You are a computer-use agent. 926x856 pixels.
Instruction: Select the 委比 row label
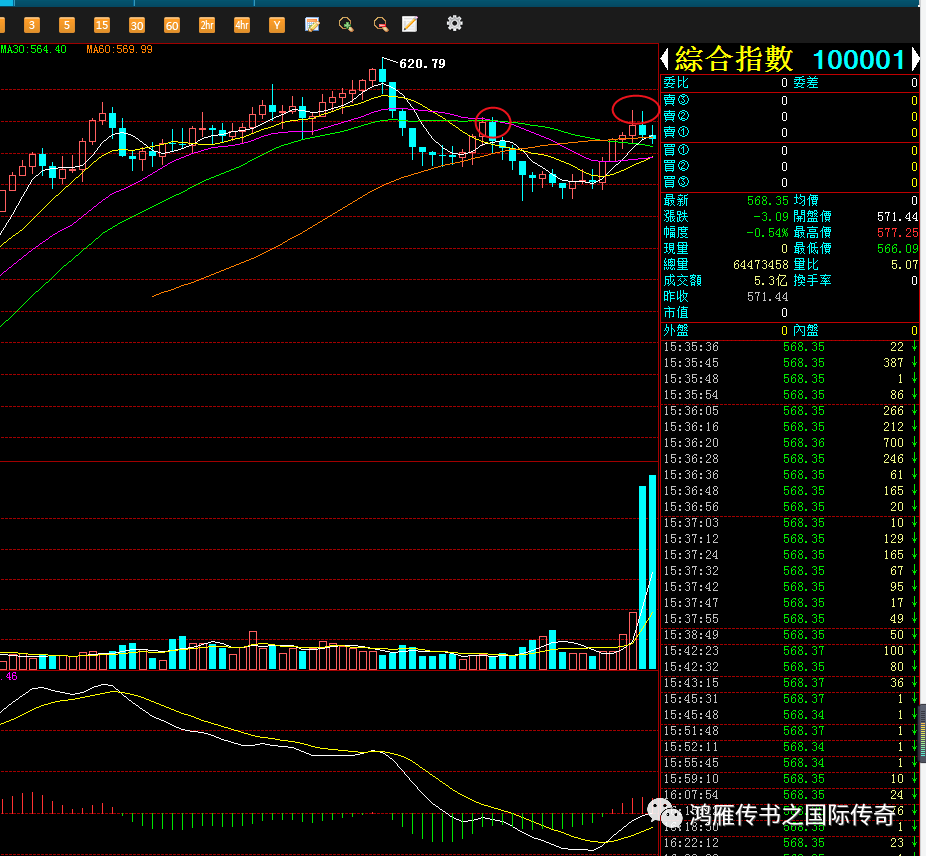coord(676,83)
